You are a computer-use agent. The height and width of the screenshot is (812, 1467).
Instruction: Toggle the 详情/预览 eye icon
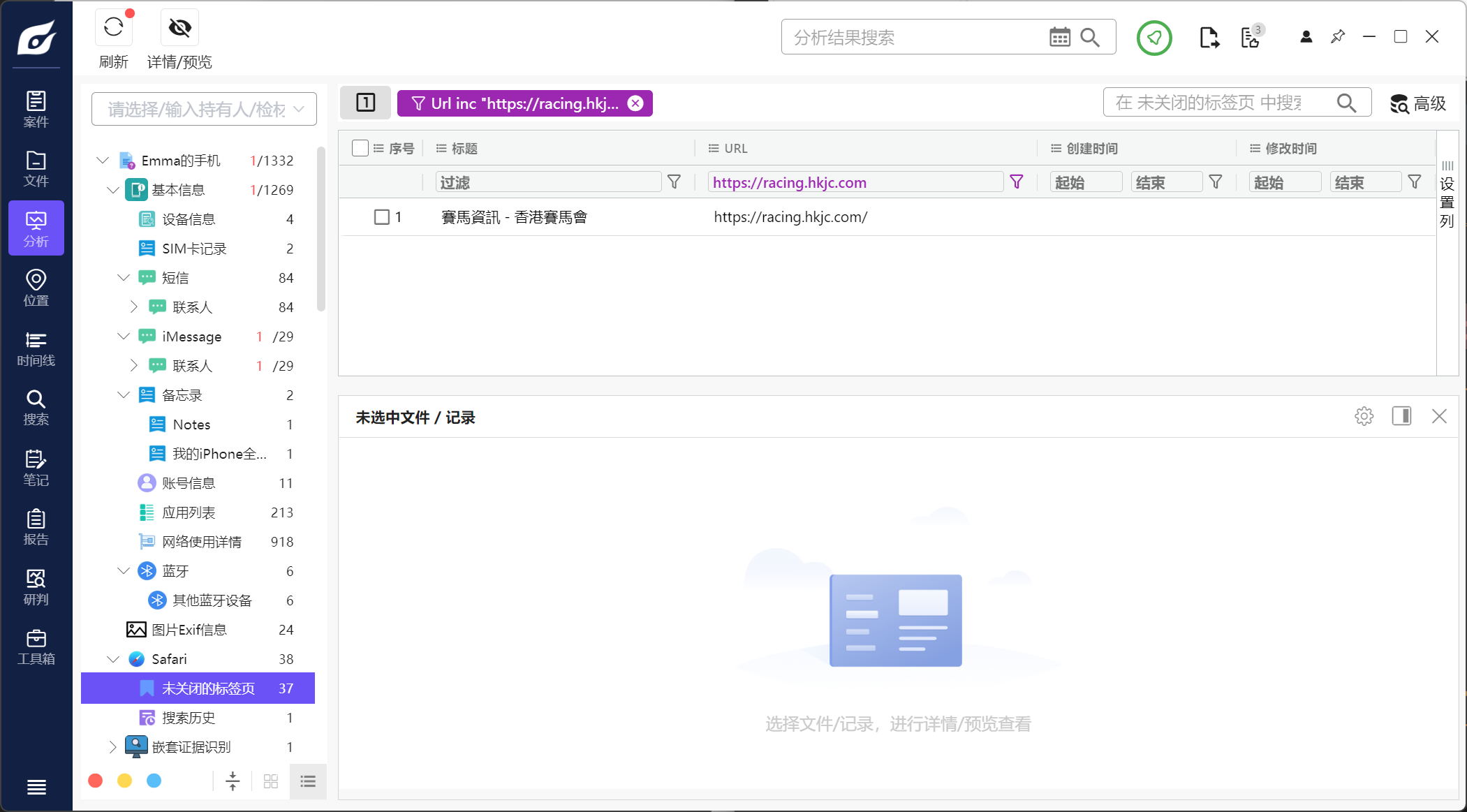coord(179,28)
